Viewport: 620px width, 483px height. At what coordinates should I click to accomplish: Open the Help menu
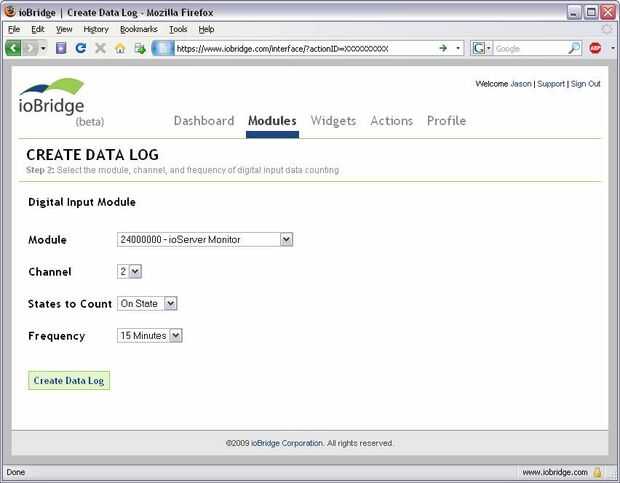point(206,29)
